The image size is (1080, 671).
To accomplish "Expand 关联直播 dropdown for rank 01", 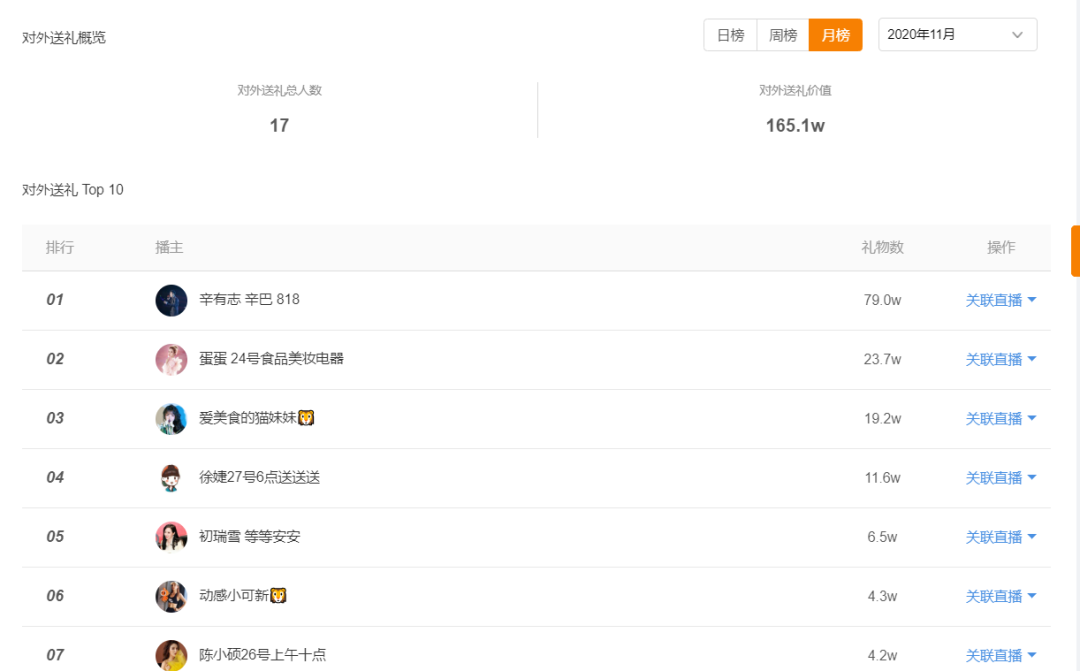I will click(x=1001, y=300).
